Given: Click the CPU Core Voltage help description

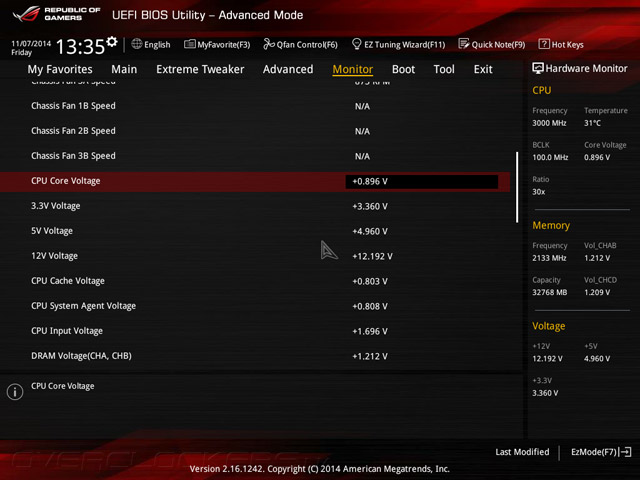Looking at the screenshot, I should (62, 386).
